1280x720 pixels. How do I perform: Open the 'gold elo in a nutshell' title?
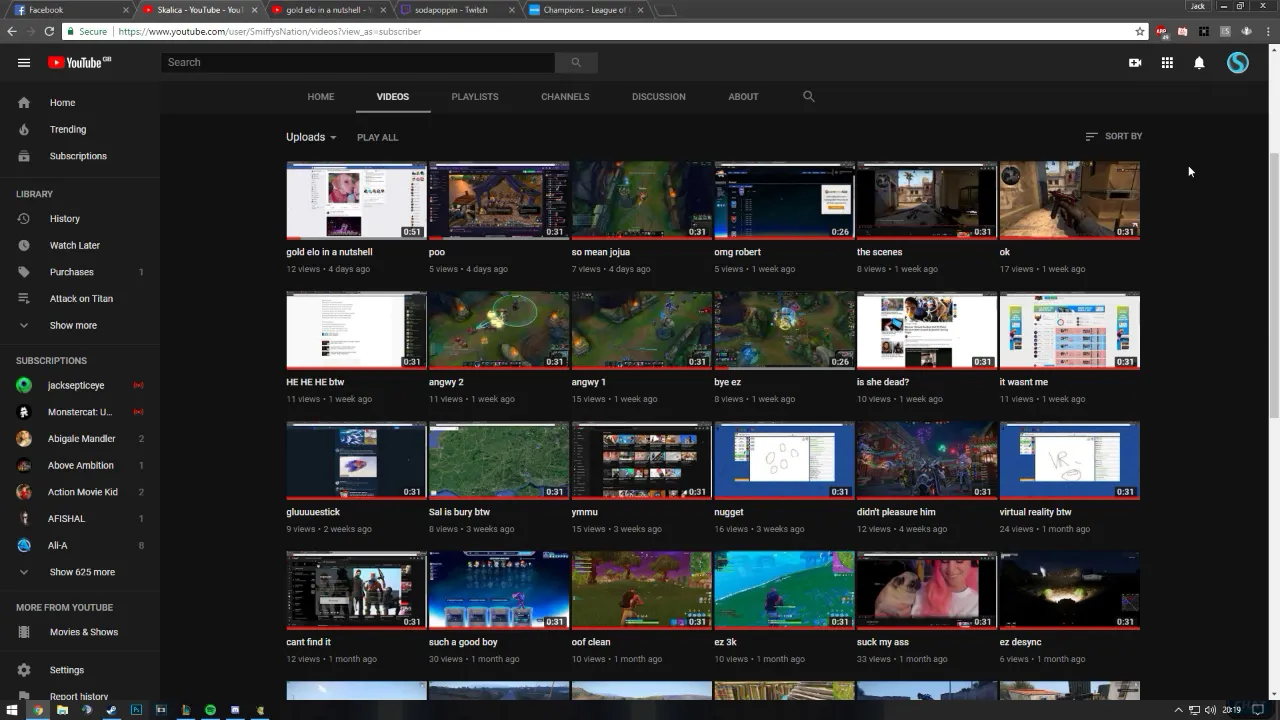pyautogui.click(x=329, y=252)
